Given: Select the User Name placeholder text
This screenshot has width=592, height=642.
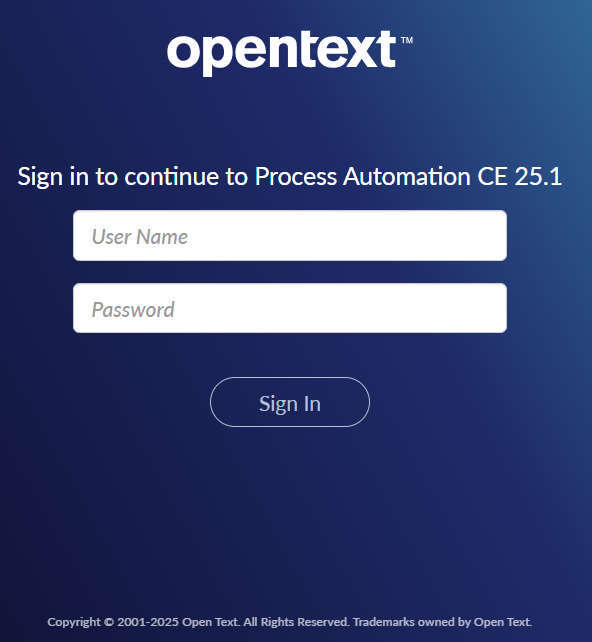Looking at the screenshot, I should click(140, 237).
